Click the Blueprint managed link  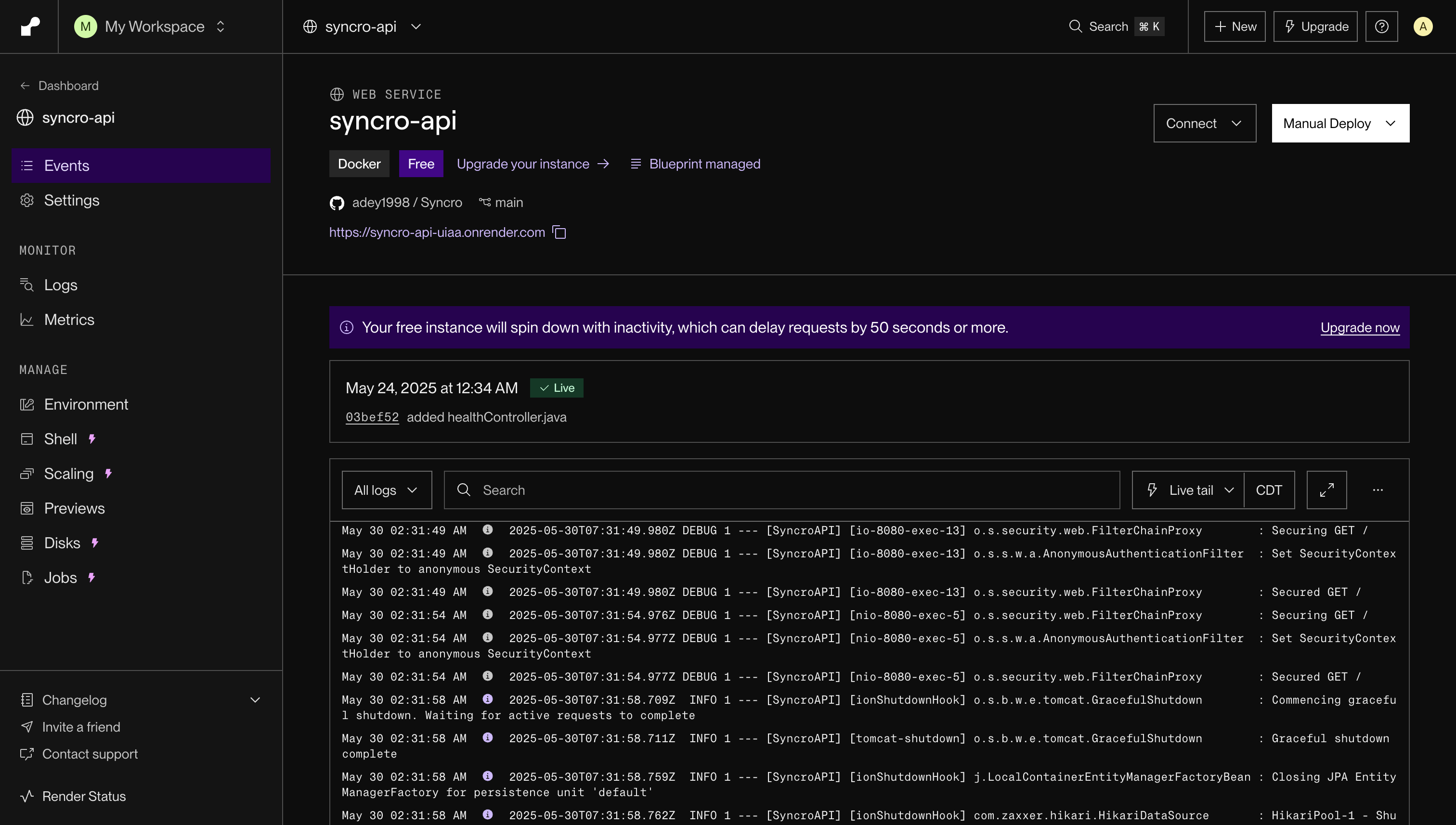coord(695,164)
